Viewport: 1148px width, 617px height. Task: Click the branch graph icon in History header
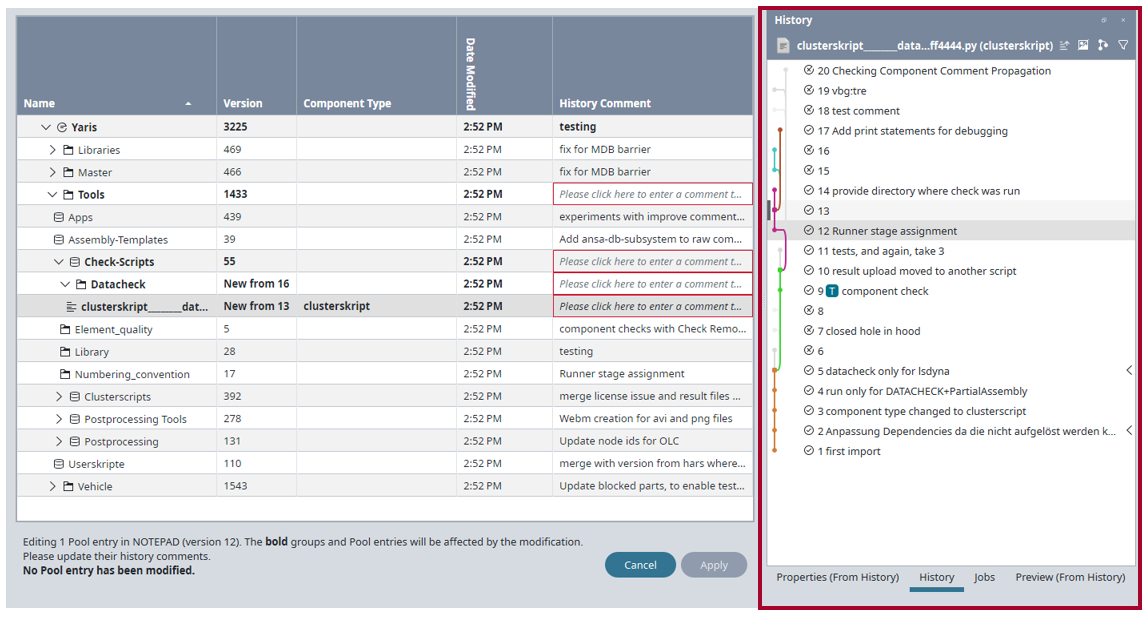(1103, 45)
